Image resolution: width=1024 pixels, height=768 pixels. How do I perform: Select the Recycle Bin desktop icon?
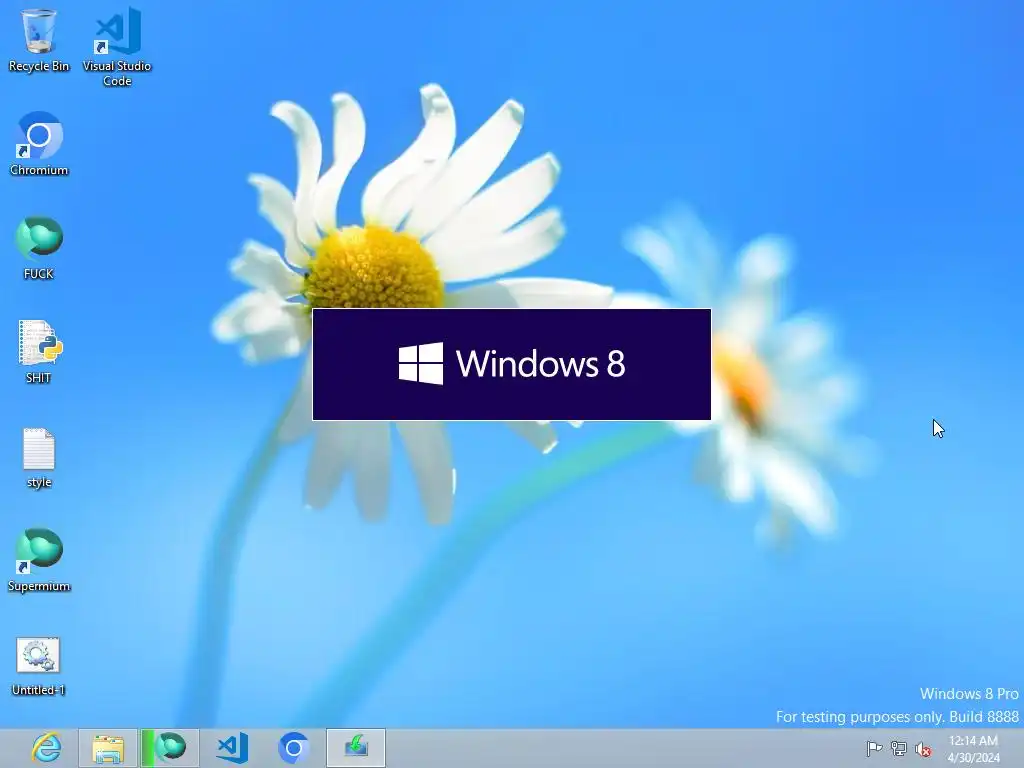39,40
